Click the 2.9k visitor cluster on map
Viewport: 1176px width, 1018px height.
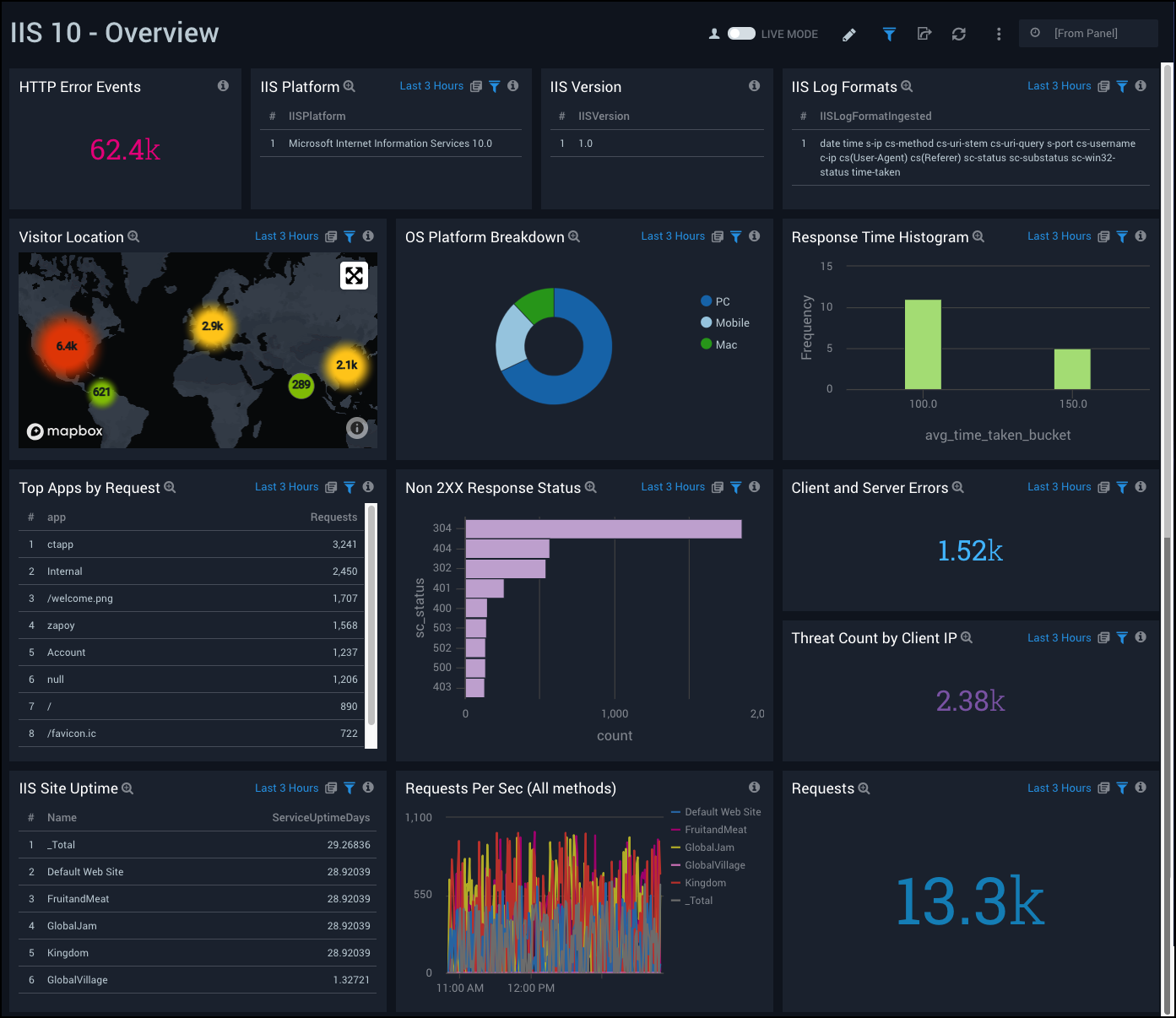[x=212, y=326]
